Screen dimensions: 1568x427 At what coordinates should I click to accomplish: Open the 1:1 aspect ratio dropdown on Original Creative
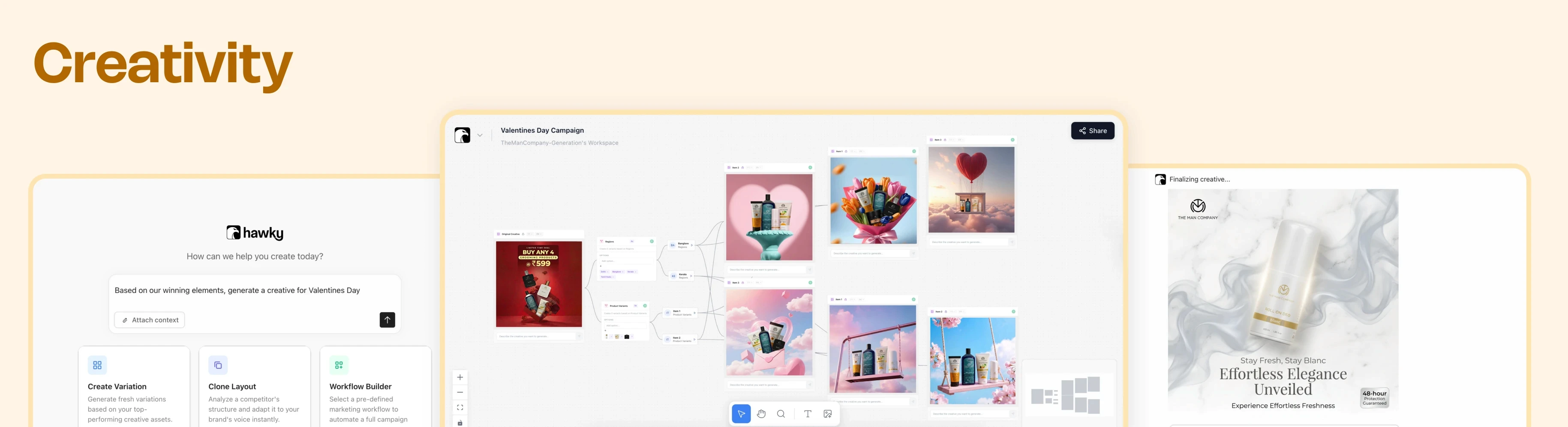[530, 234]
